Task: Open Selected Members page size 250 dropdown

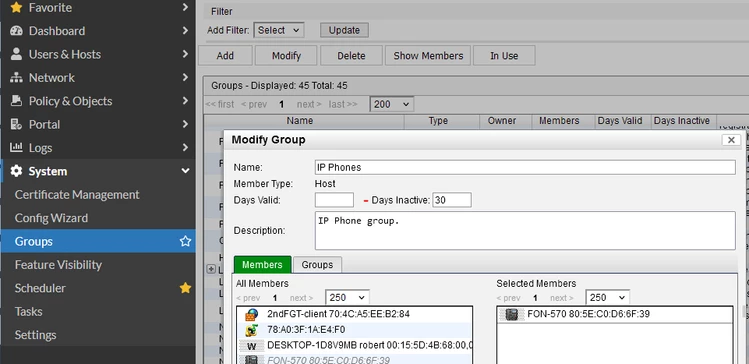Action: [608, 298]
